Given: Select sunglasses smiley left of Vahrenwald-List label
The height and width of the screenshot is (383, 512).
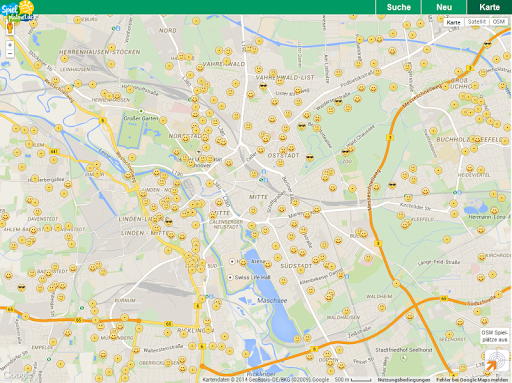Looking at the screenshot, I should tap(263, 86).
